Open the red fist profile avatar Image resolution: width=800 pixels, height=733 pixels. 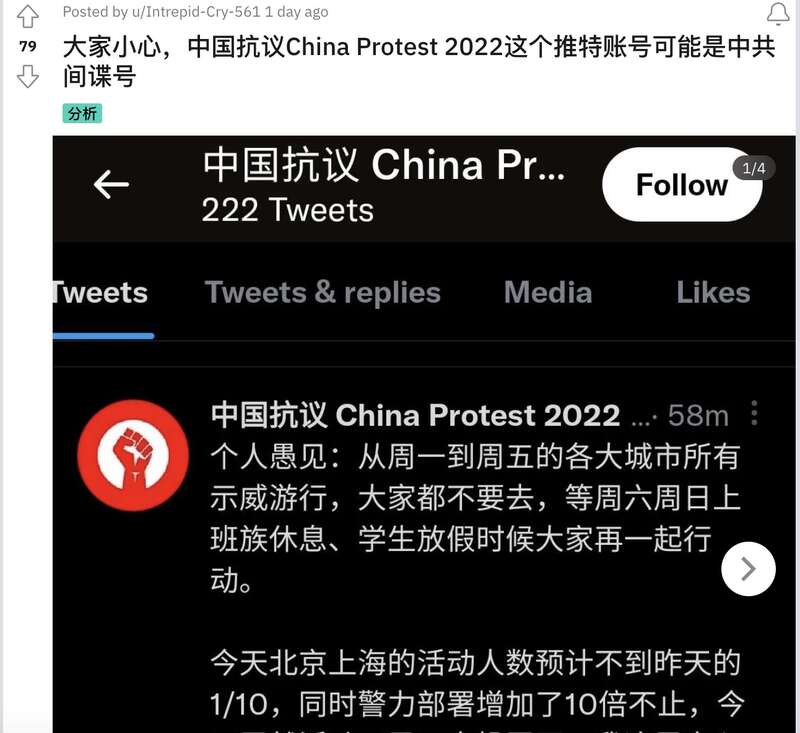(x=133, y=456)
